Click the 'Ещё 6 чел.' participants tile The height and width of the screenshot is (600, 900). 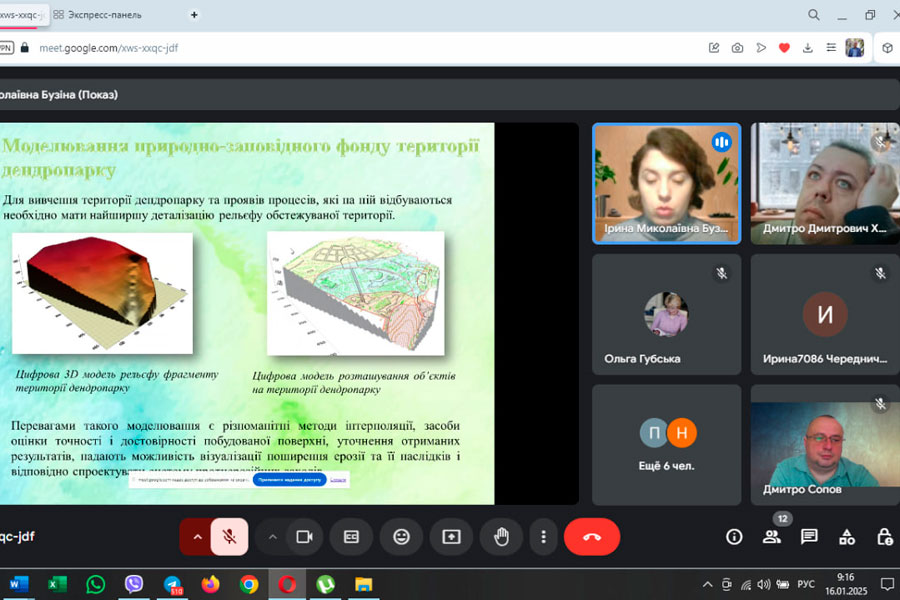pos(667,445)
